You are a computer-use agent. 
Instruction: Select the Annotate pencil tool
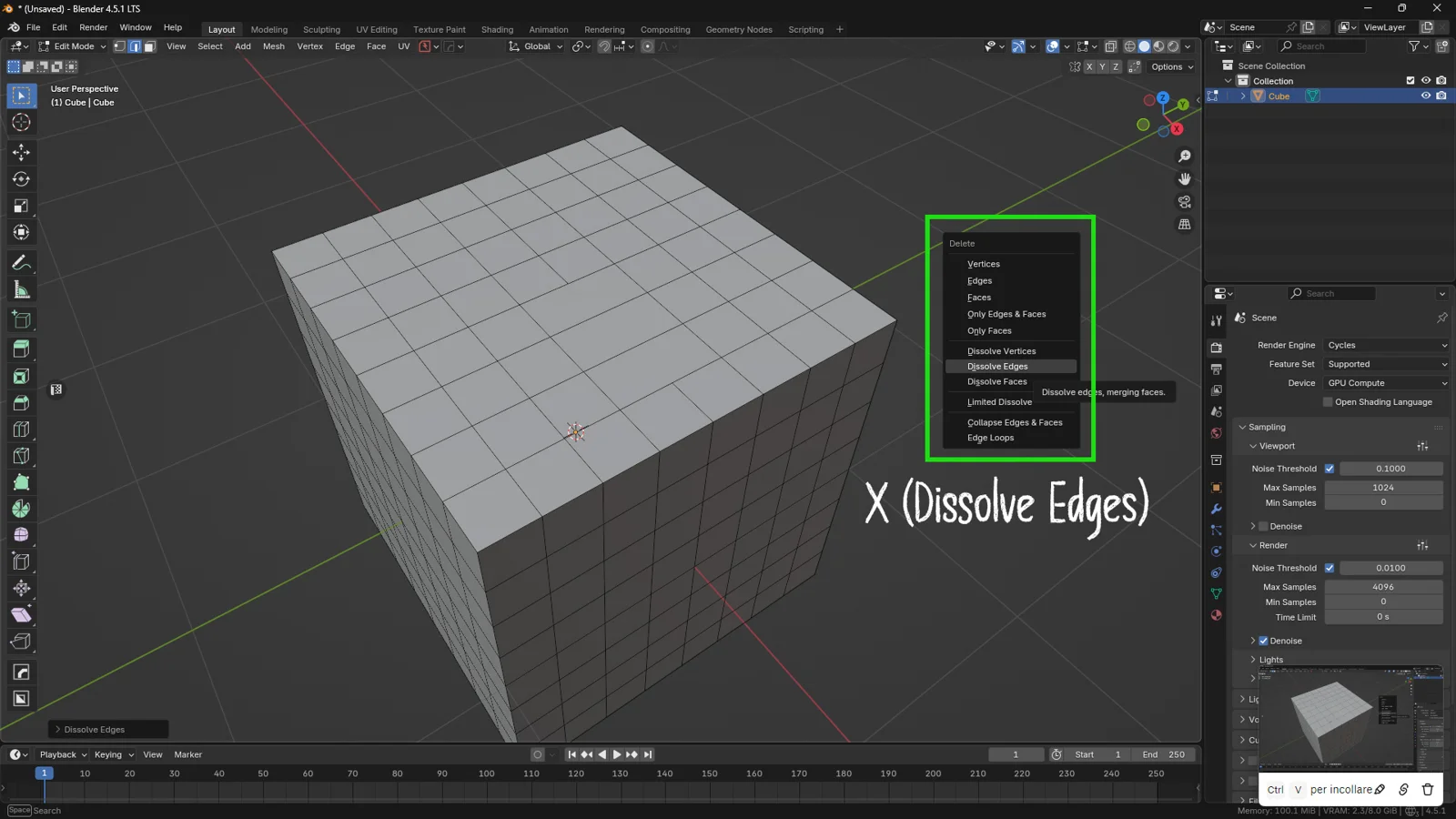pyautogui.click(x=21, y=263)
